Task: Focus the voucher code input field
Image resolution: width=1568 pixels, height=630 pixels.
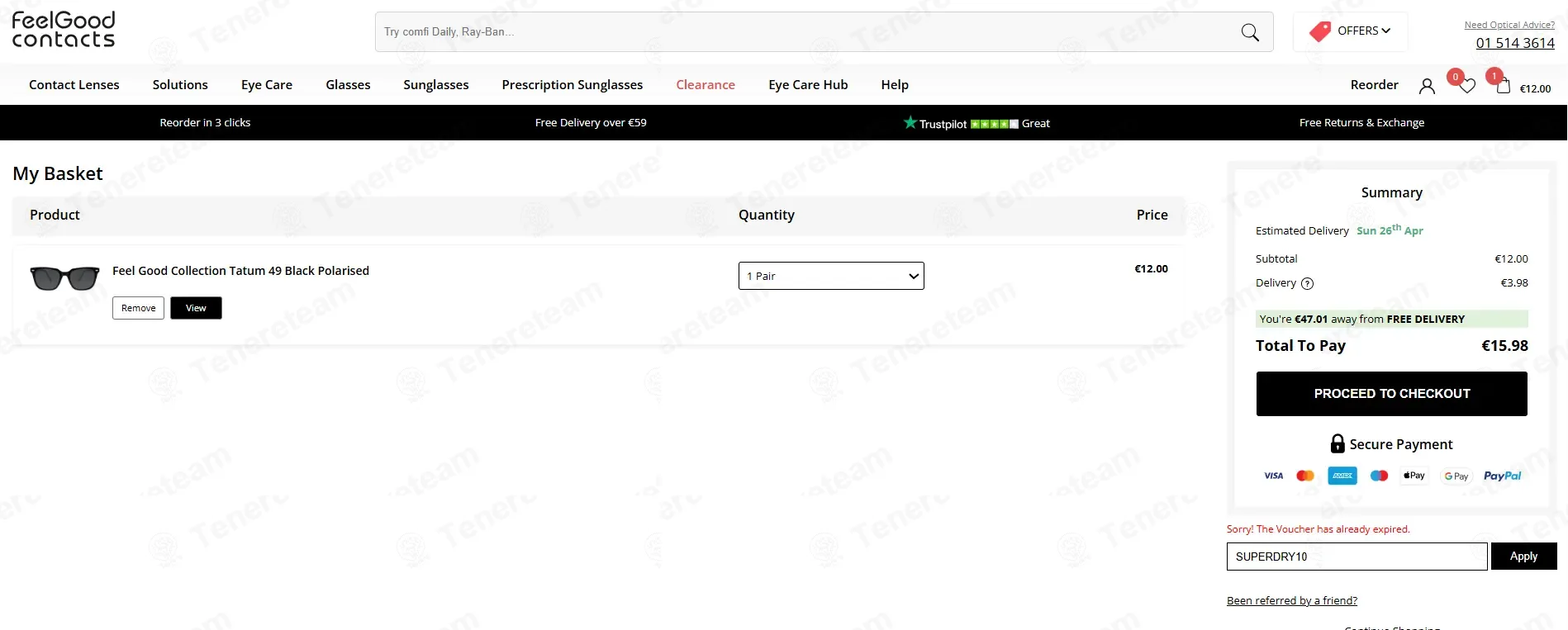Action: click(1357, 557)
